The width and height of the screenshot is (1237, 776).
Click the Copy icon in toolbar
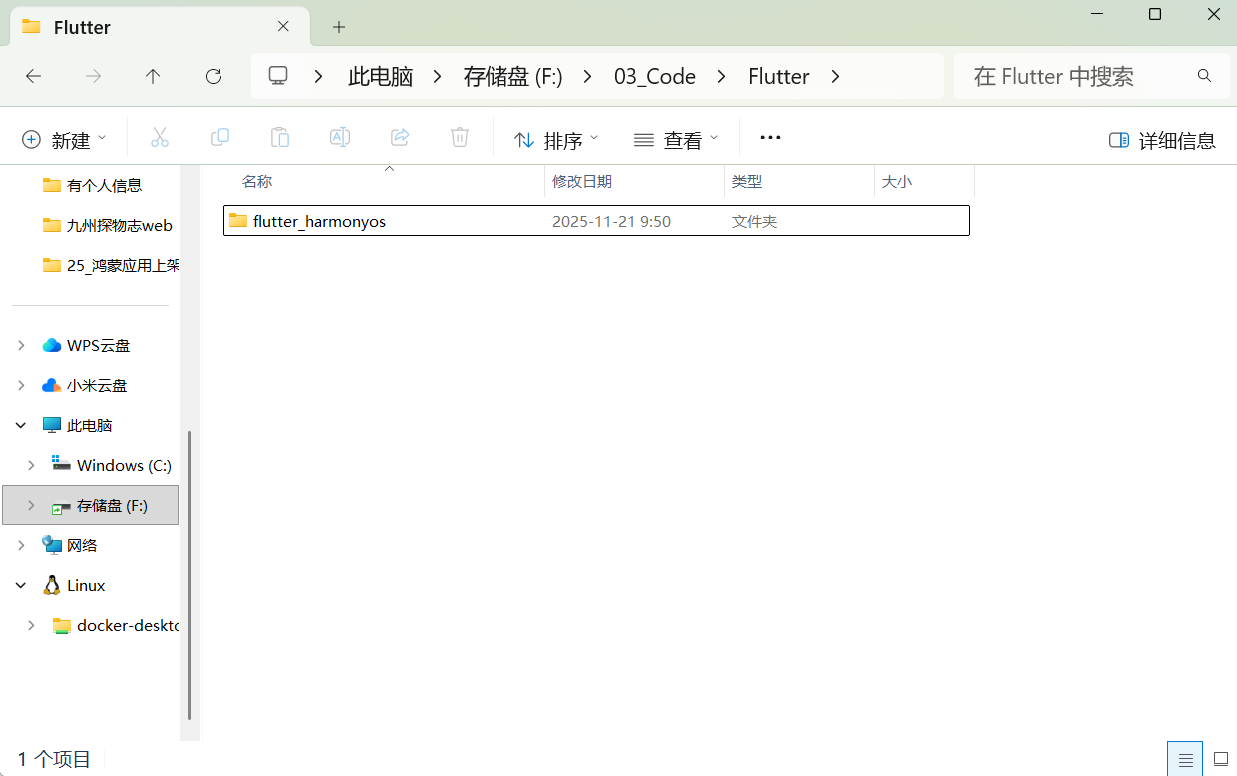[220, 138]
